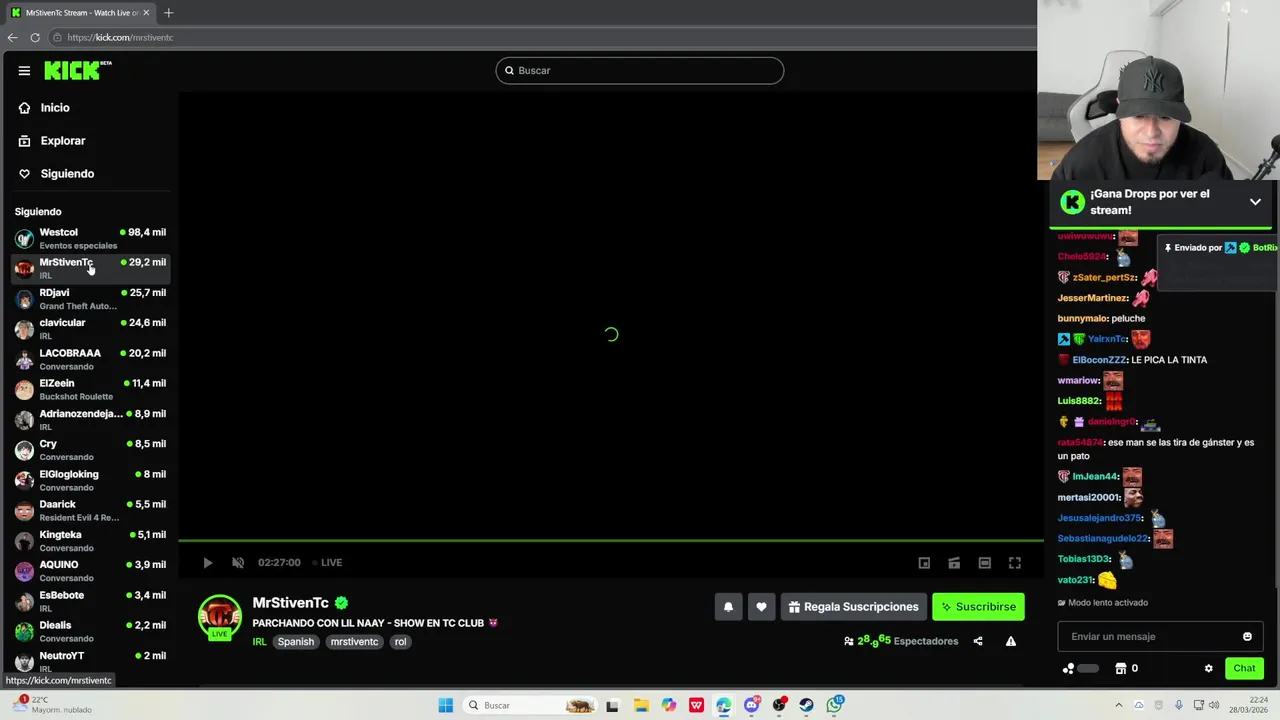Reload the page in browser

point(35,38)
